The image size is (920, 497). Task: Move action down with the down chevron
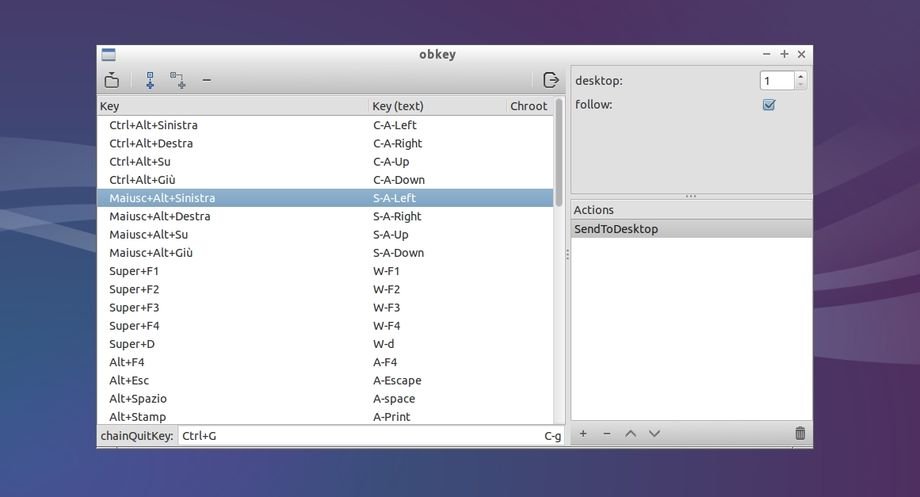click(654, 433)
